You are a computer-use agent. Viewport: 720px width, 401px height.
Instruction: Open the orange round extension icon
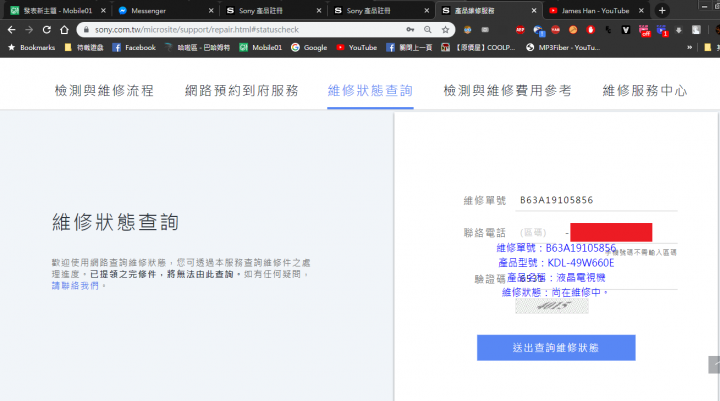click(573, 30)
